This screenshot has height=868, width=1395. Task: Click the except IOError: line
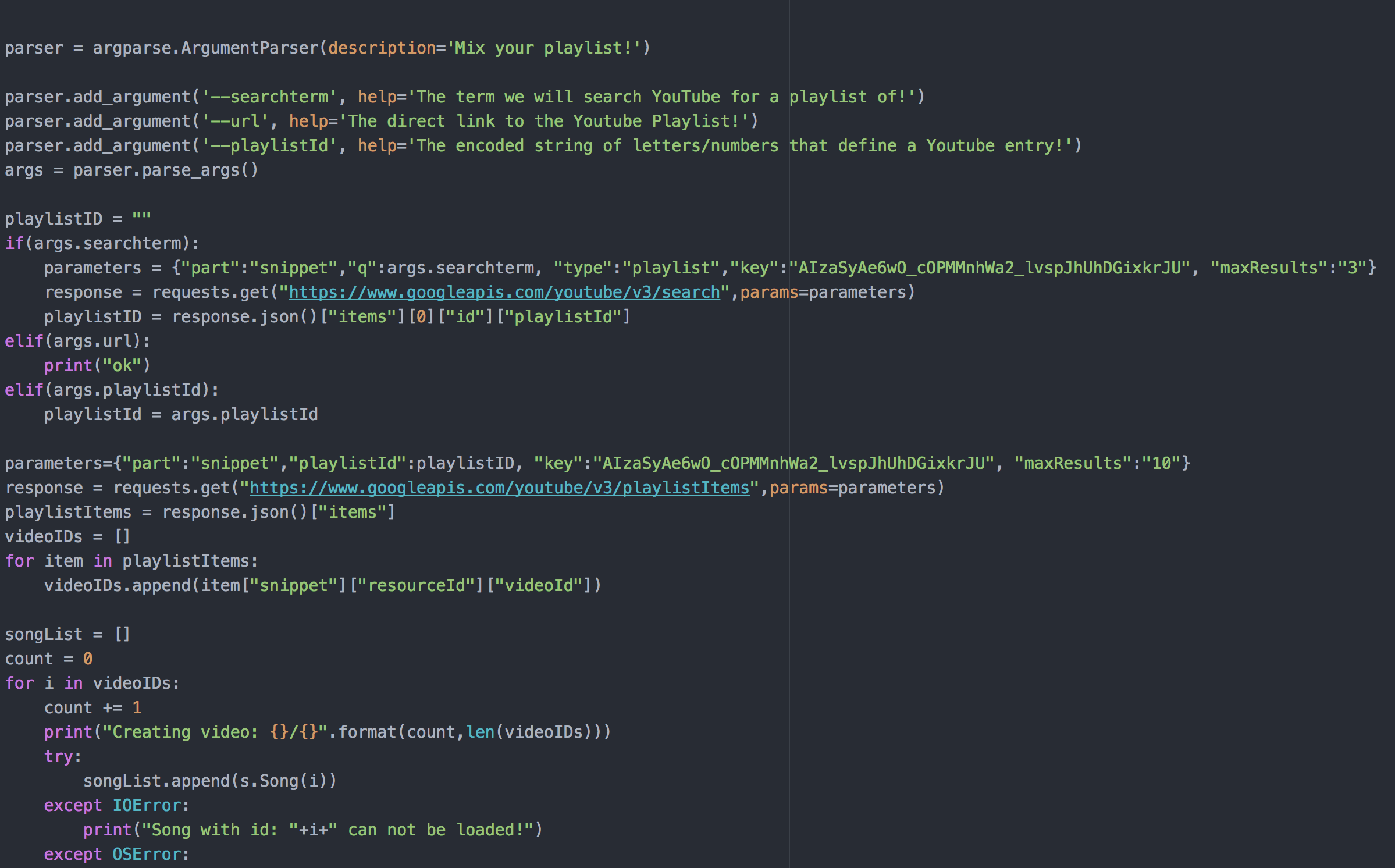coord(116,805)
